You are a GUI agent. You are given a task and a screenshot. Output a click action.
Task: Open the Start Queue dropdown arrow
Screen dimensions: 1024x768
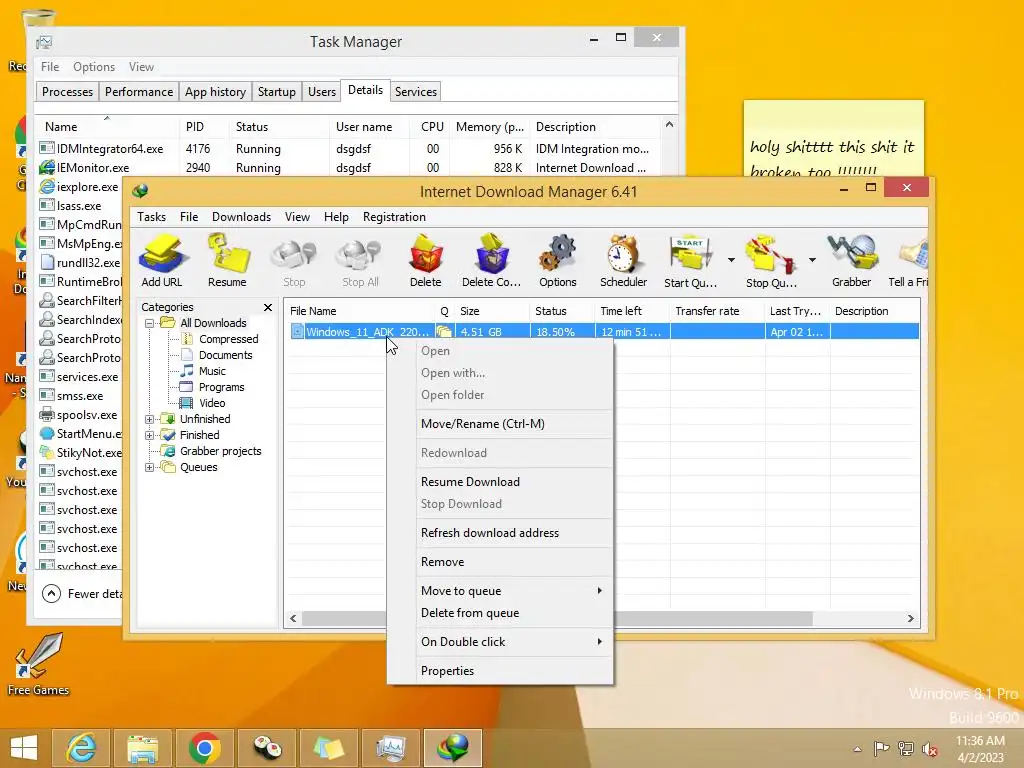pos(731,260)
